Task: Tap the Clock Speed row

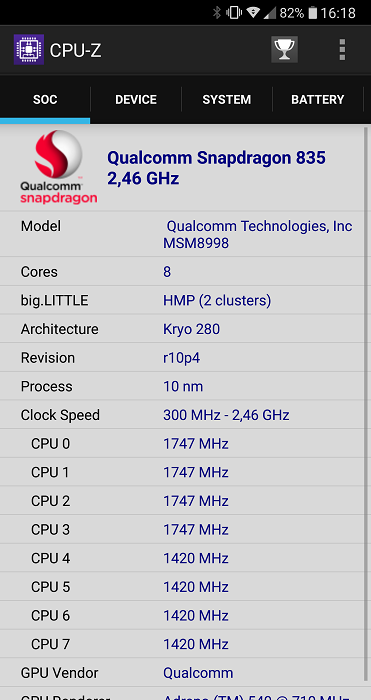Action: click(x=183, y=415)
